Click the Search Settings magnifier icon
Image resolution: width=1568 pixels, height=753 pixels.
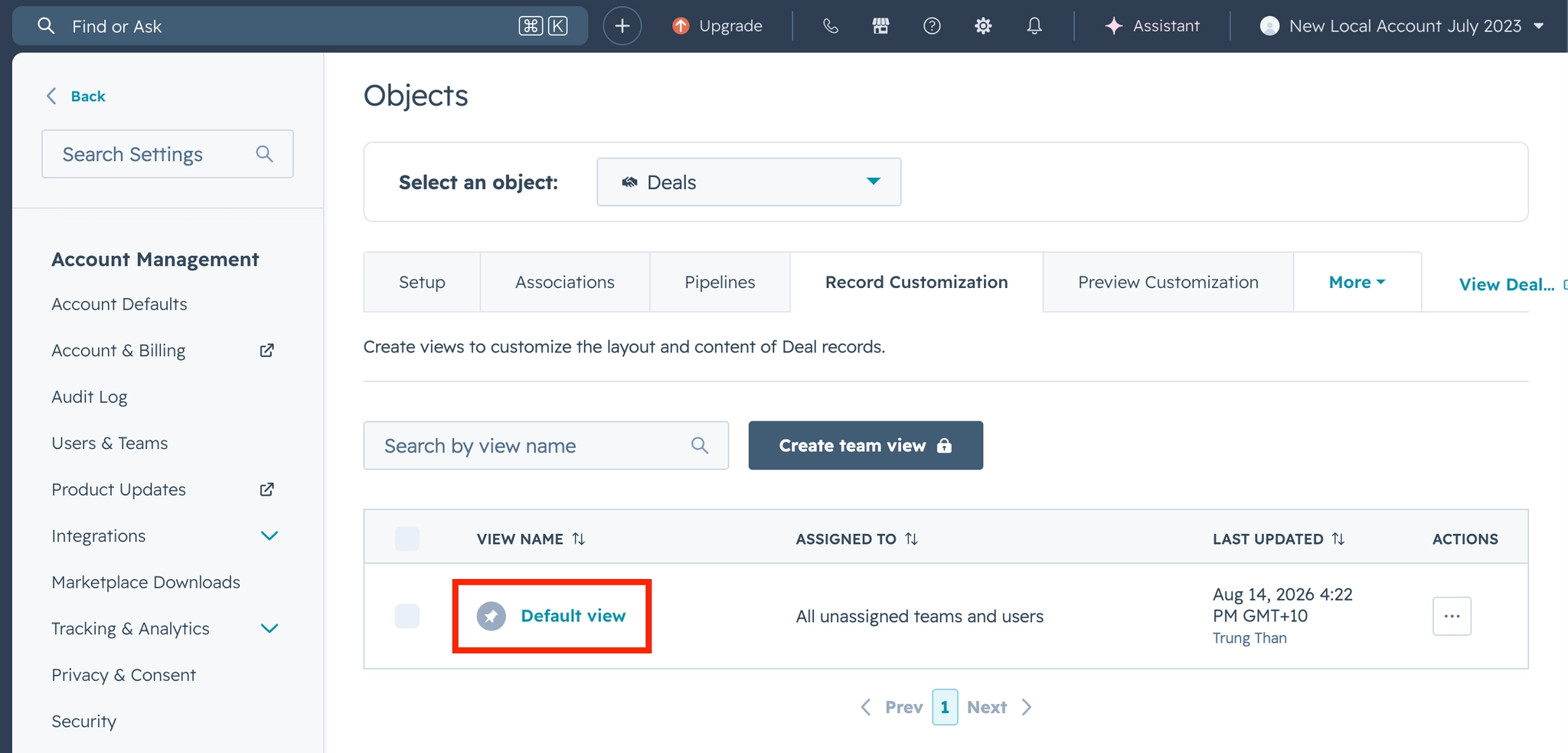click(265, 154)
